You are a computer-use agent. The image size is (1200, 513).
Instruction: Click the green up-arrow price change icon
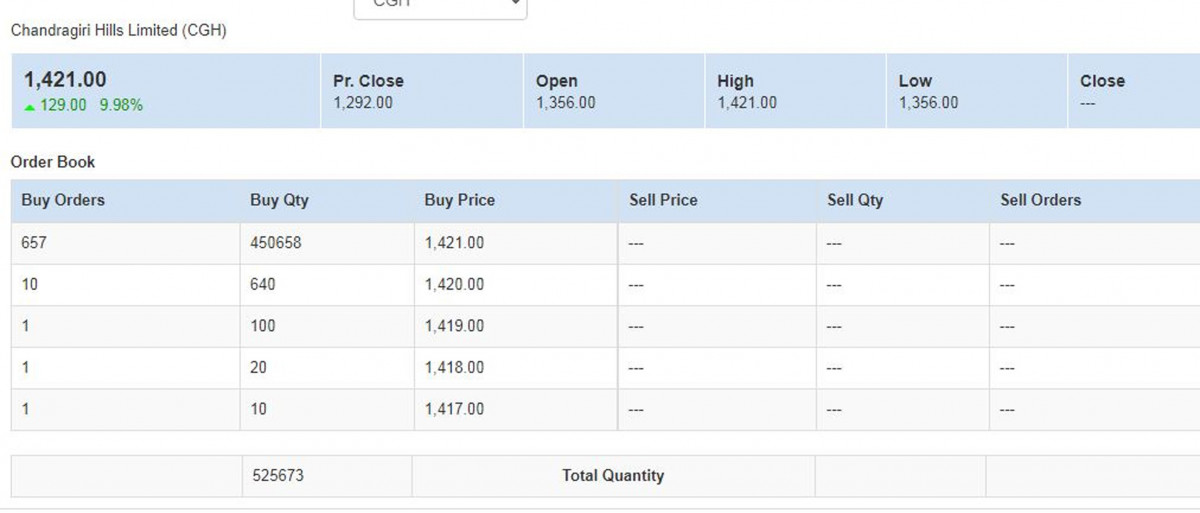pyautogui.click(x=29, y=106)
